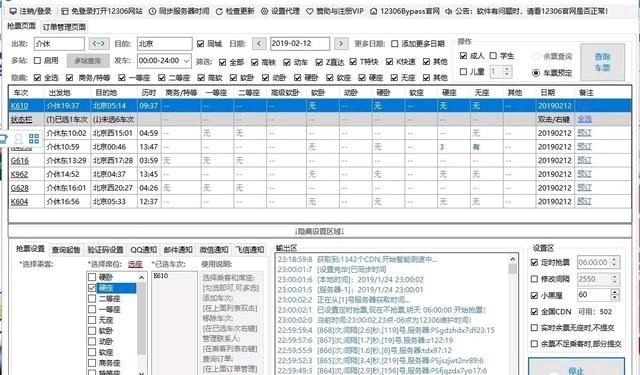Check 硬卧 in seat list
The image size is (640, 375).
pos(92,277)
